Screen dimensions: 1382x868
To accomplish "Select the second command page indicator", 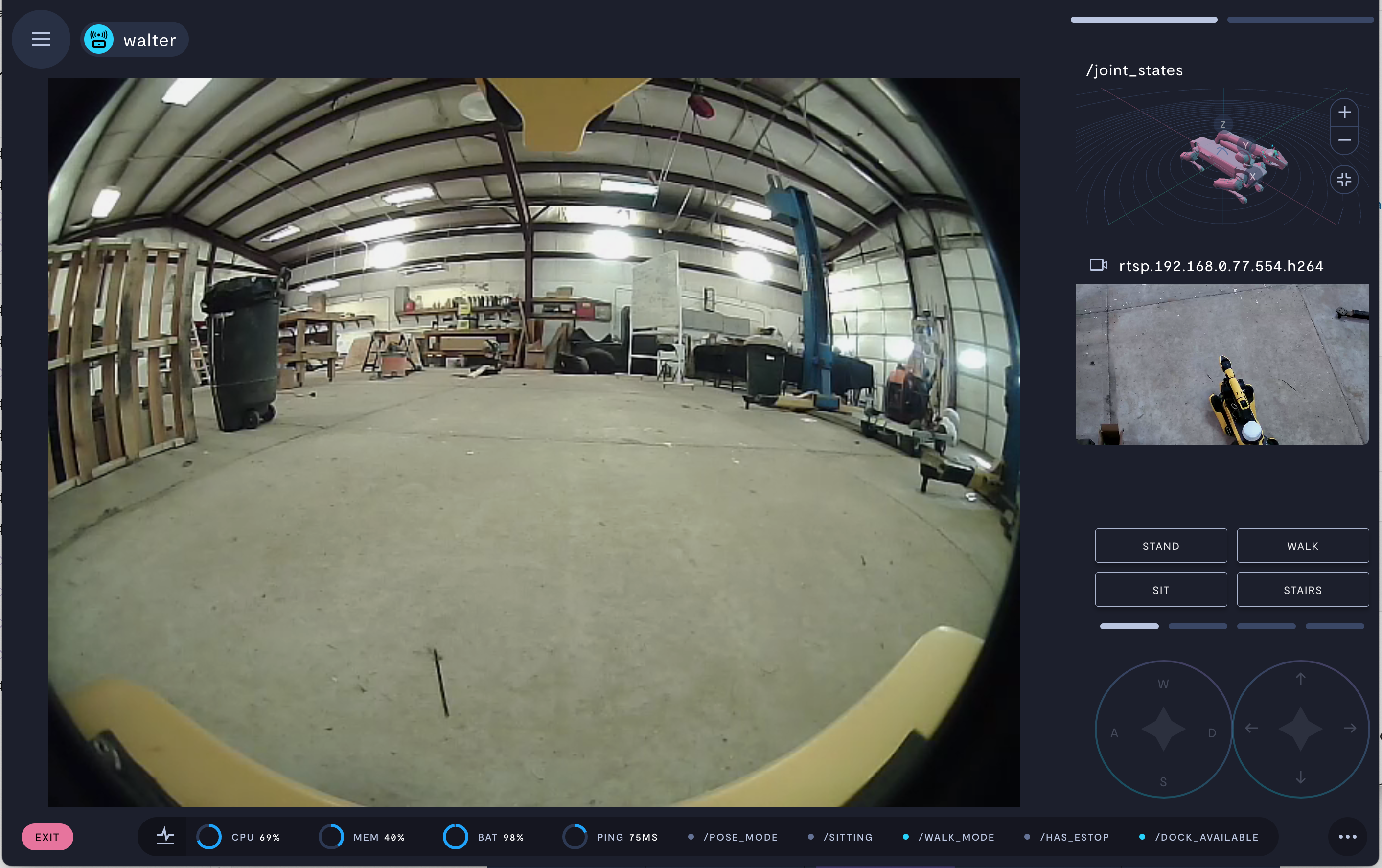I will (x=1197, y=626).
